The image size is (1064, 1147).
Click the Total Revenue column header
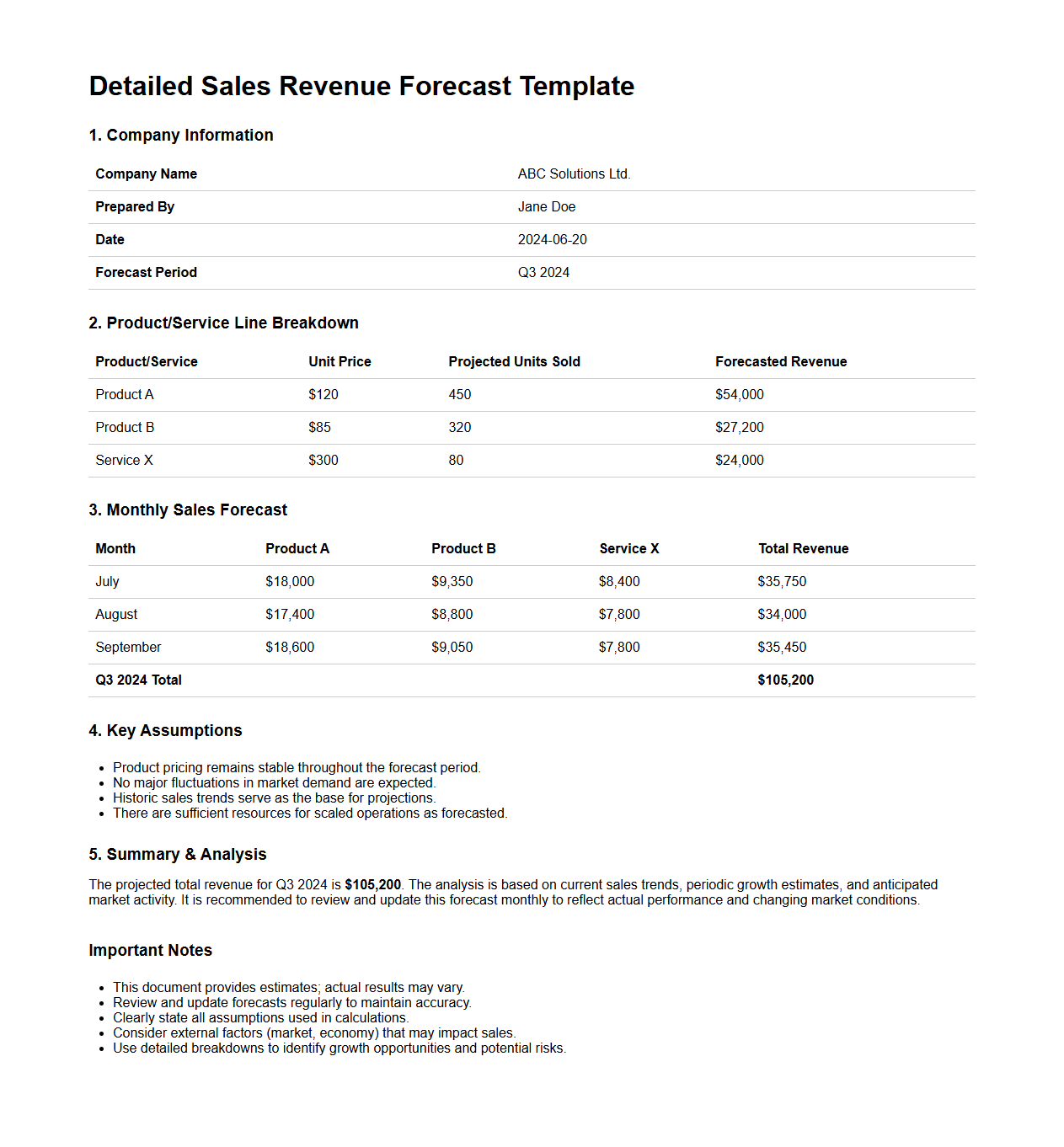click(803, 548)
